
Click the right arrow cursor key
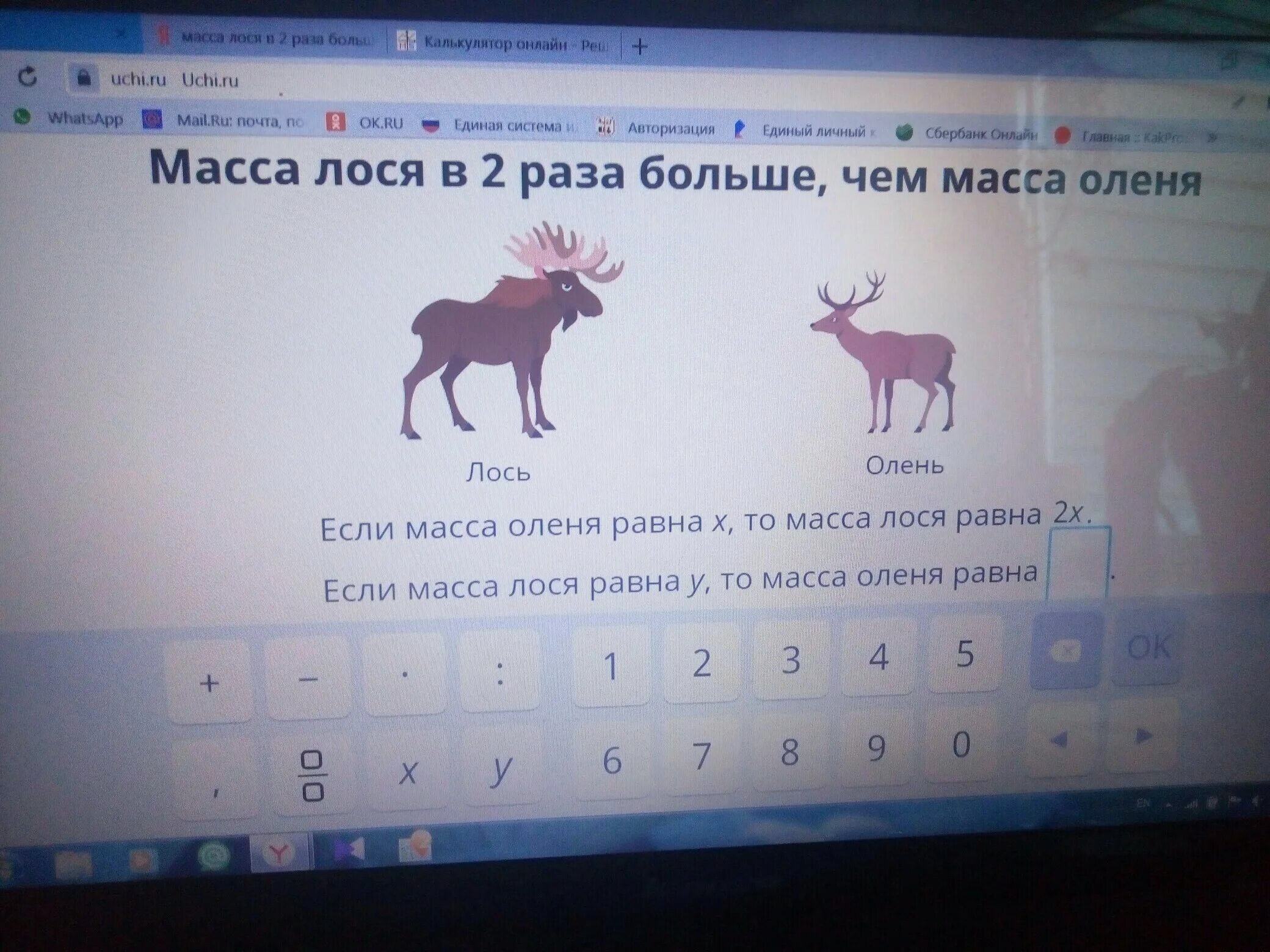1142,737
